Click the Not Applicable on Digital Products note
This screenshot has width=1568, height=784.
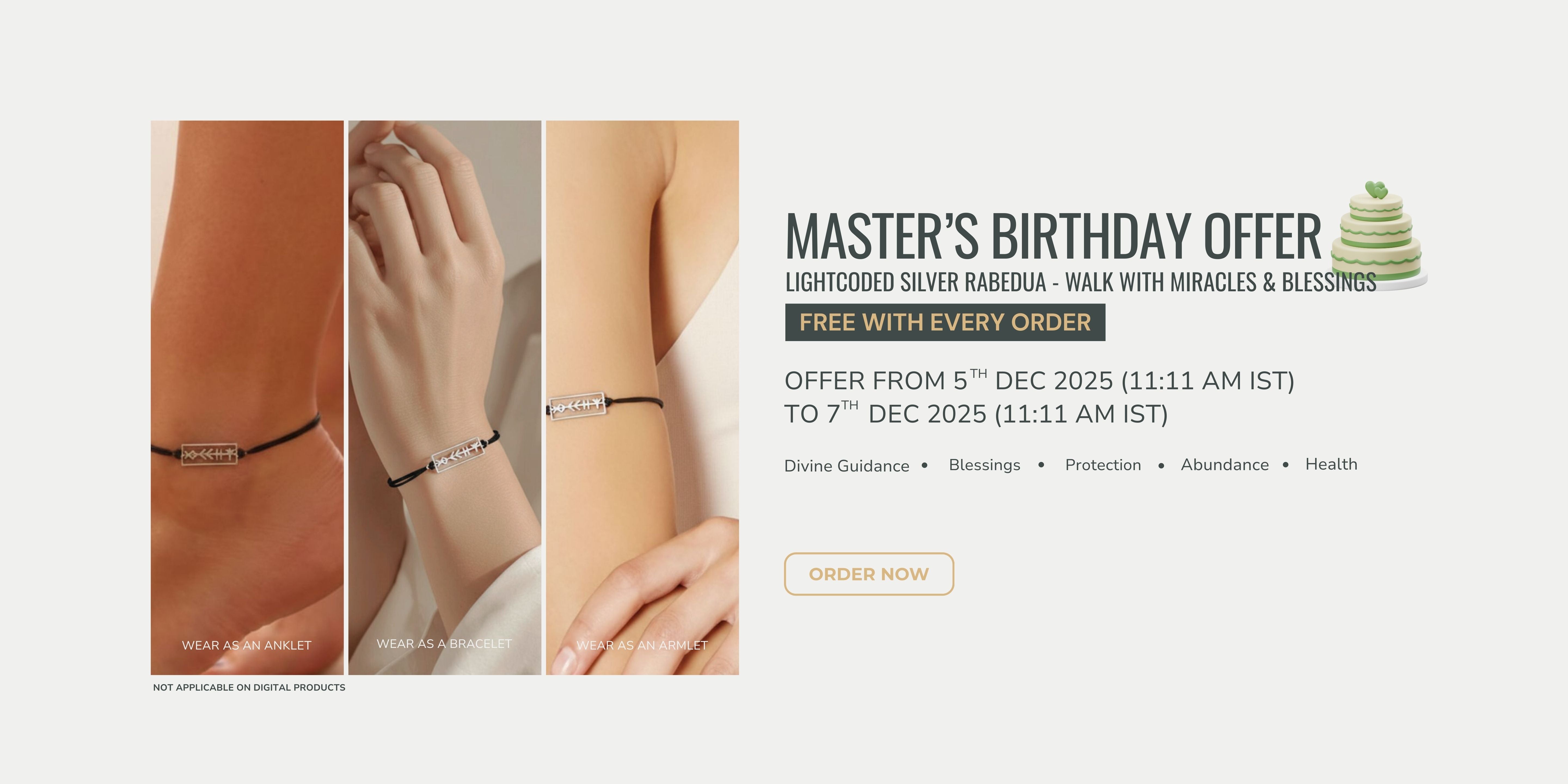249,687
